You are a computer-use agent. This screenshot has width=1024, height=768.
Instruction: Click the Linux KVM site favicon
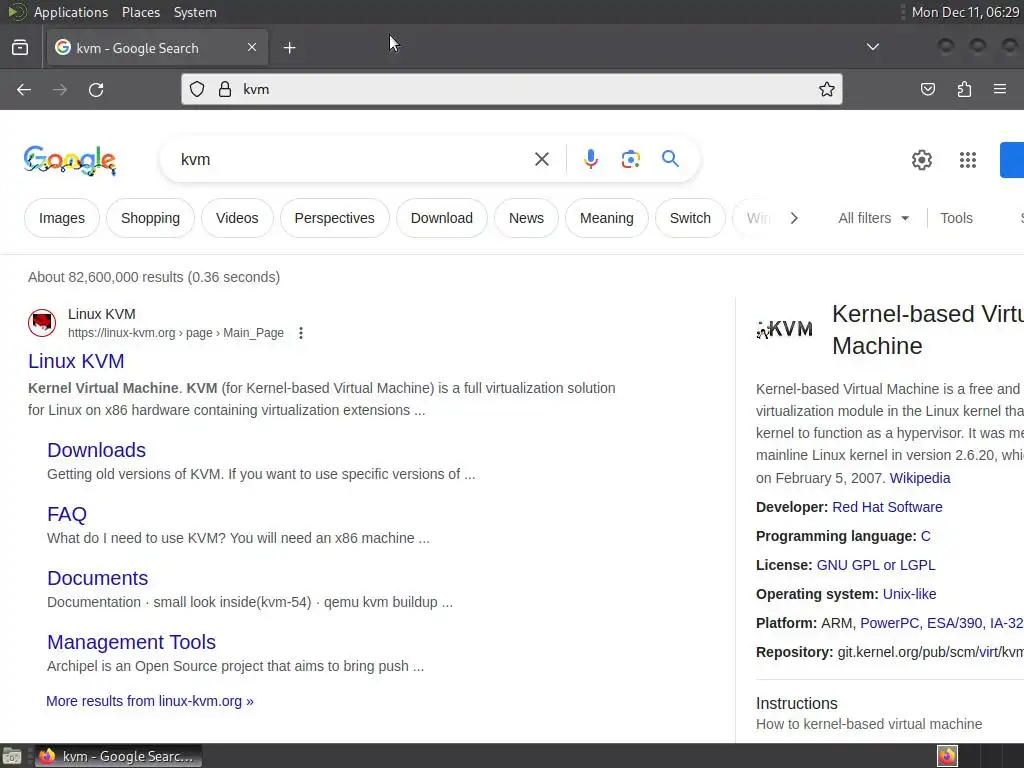click(x=42, y=323)
